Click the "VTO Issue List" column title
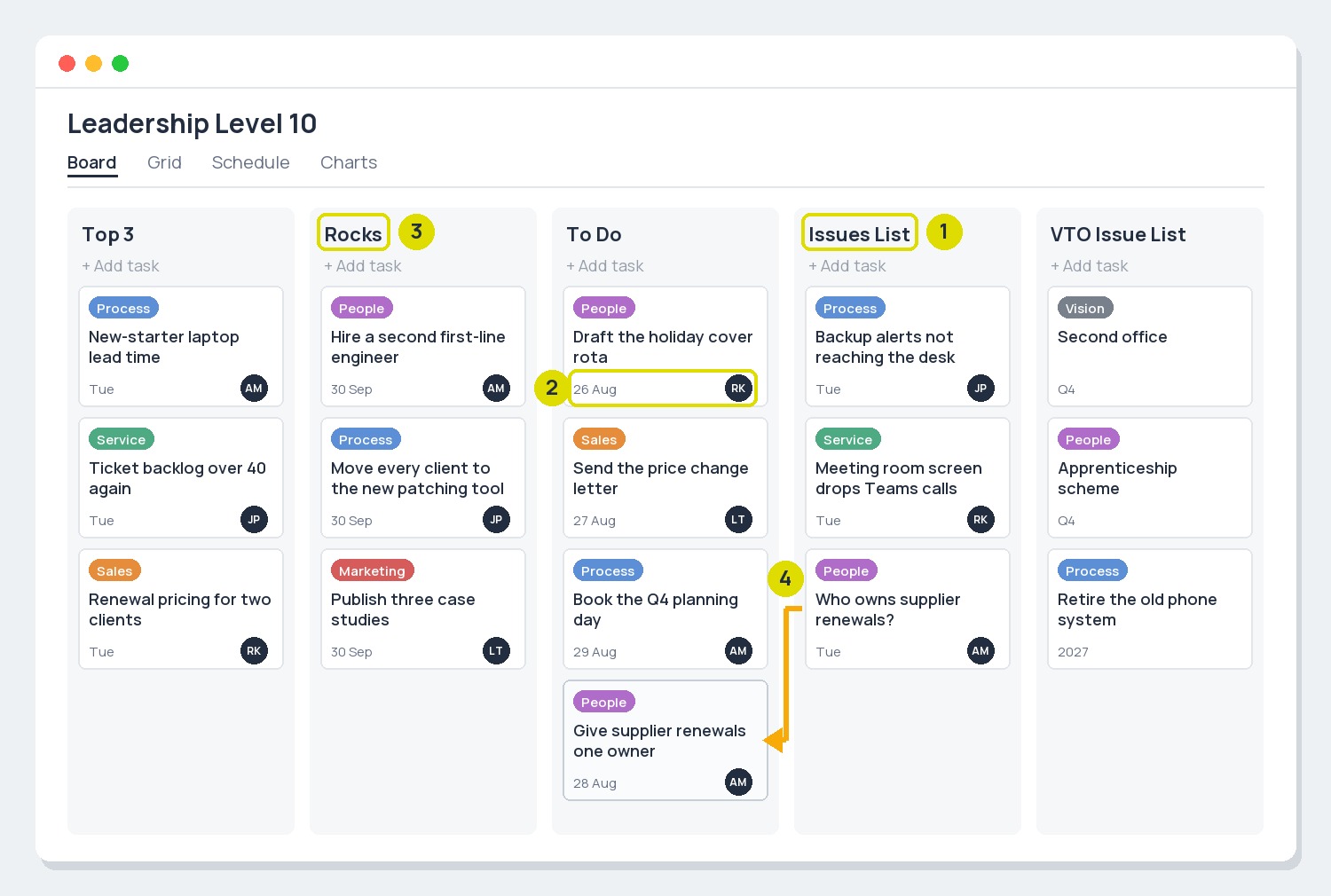Viewport: 1331px width, 896px height. click(1118, 234)
